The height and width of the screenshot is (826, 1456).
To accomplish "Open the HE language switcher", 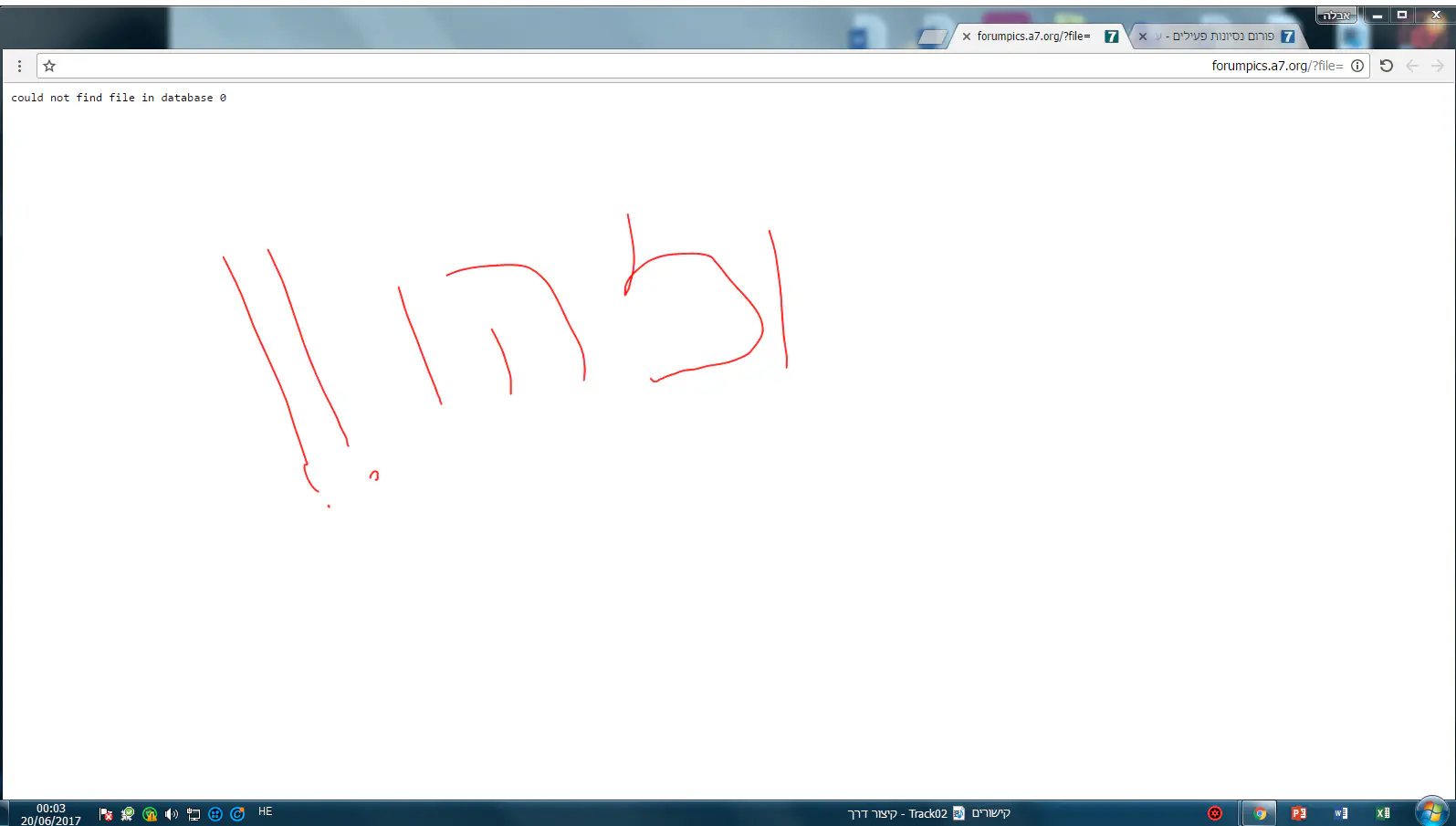I will 266,811.
